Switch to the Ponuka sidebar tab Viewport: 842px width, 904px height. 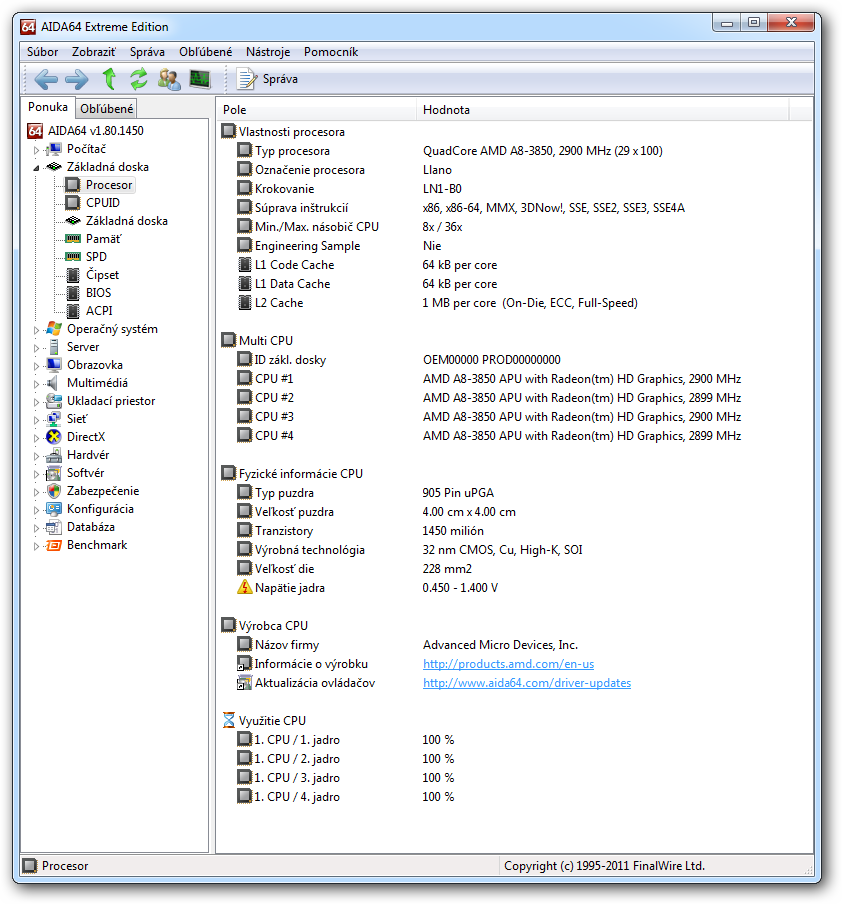(48, 107)
